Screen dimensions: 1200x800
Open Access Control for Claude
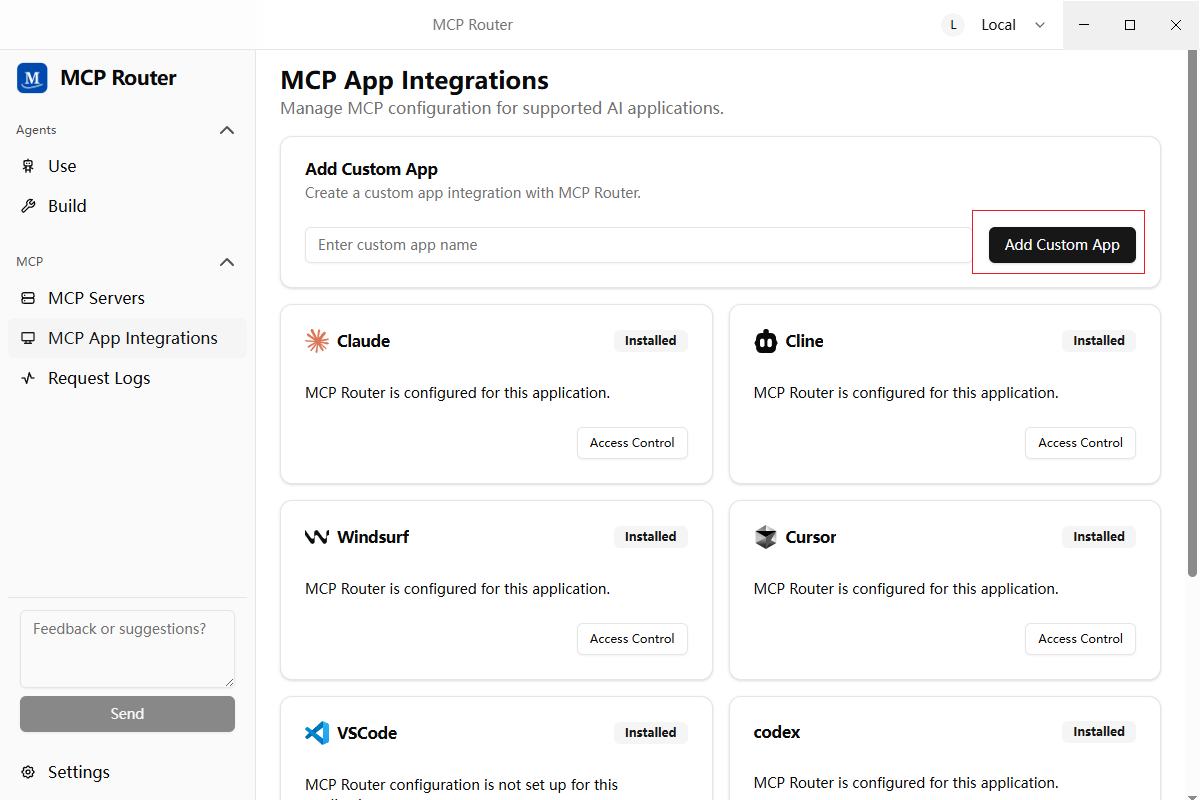[632, 443]
